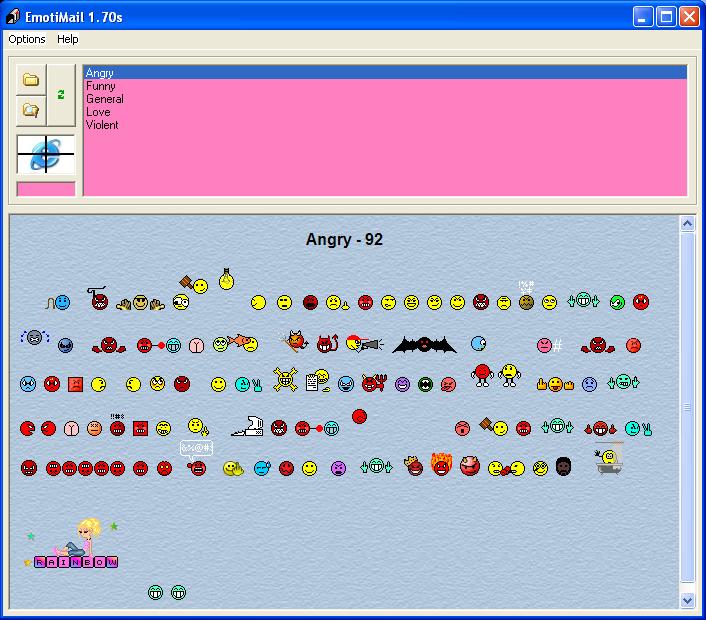Click the vertical scrollbar thumb
Screen dimensions: 706x620
click(x=688, y=407)
